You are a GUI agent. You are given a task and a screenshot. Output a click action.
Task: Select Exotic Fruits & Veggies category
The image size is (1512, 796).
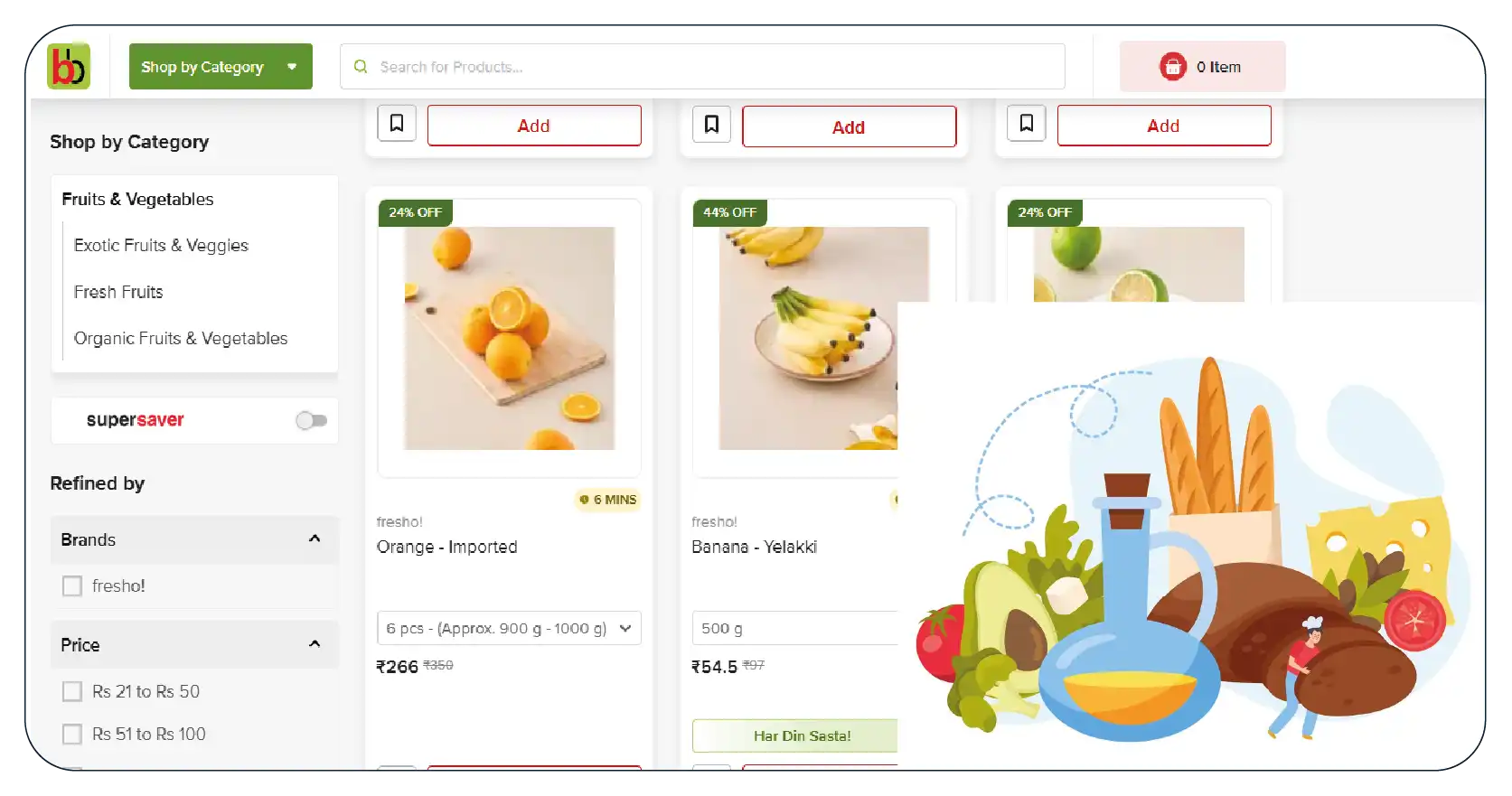[161, 246]
